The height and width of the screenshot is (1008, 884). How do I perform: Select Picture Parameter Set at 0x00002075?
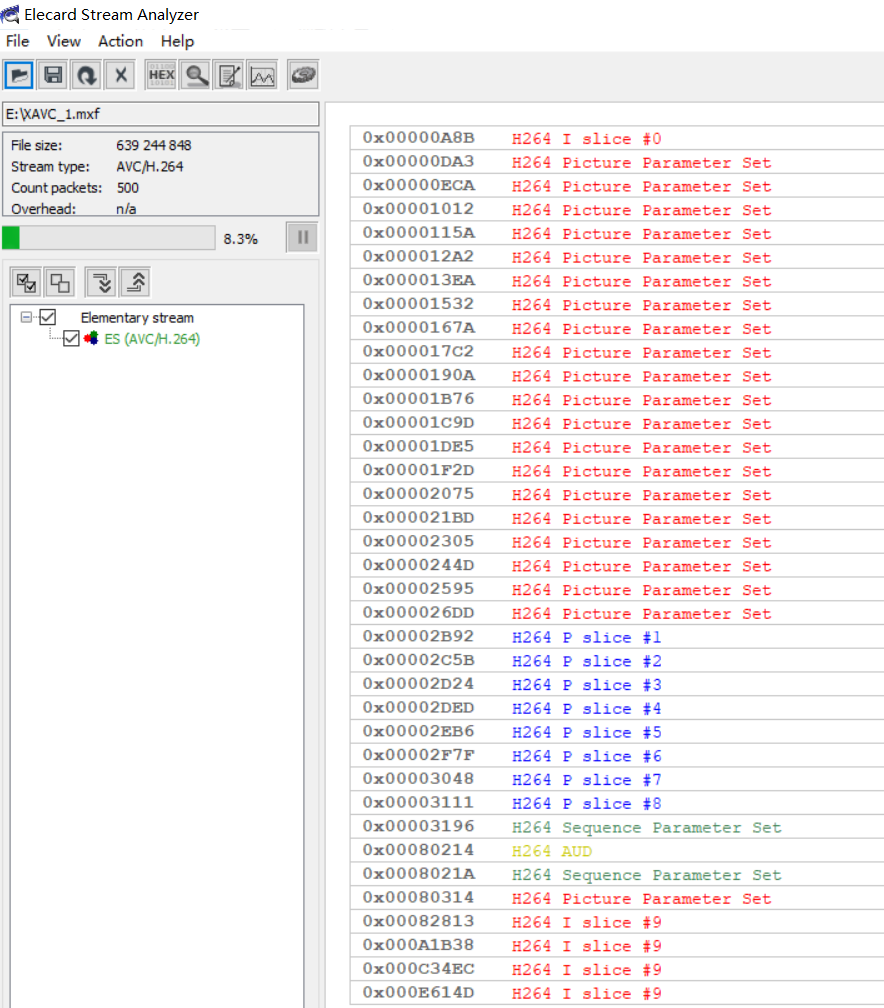coord(617,494)
